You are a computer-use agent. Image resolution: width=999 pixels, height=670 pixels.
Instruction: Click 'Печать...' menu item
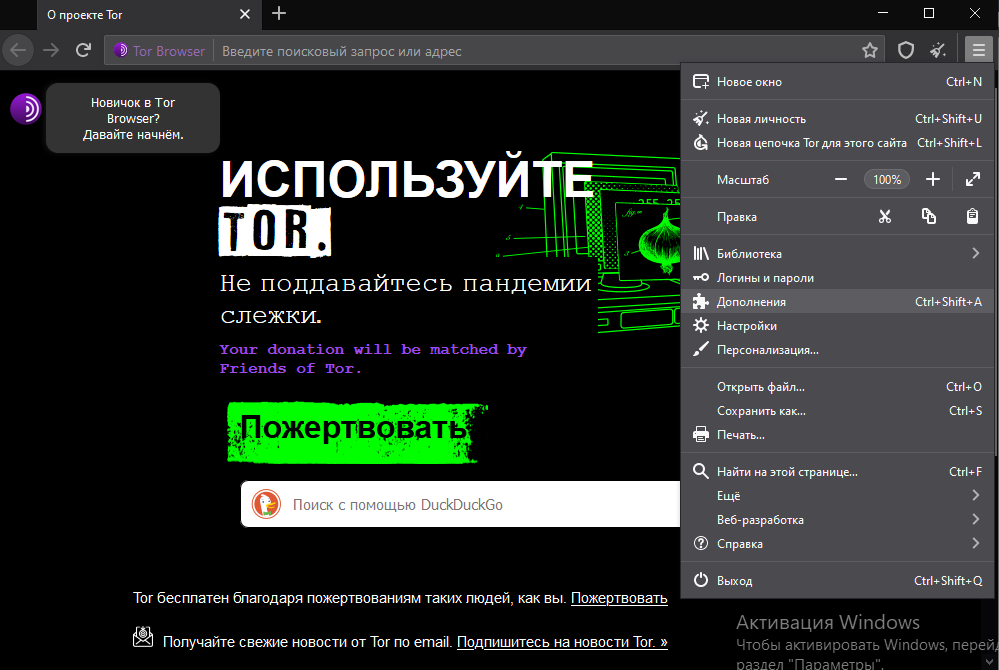coord(837,435)
